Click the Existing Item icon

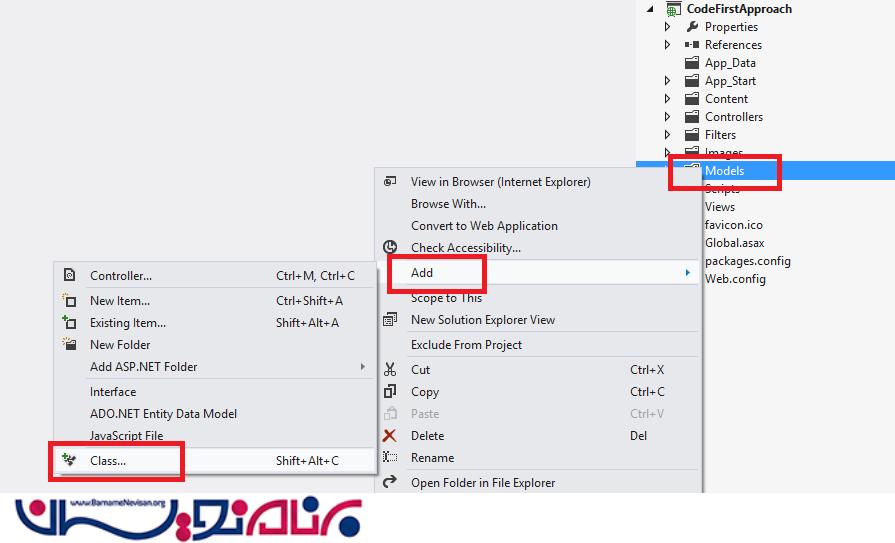point(69,322)
